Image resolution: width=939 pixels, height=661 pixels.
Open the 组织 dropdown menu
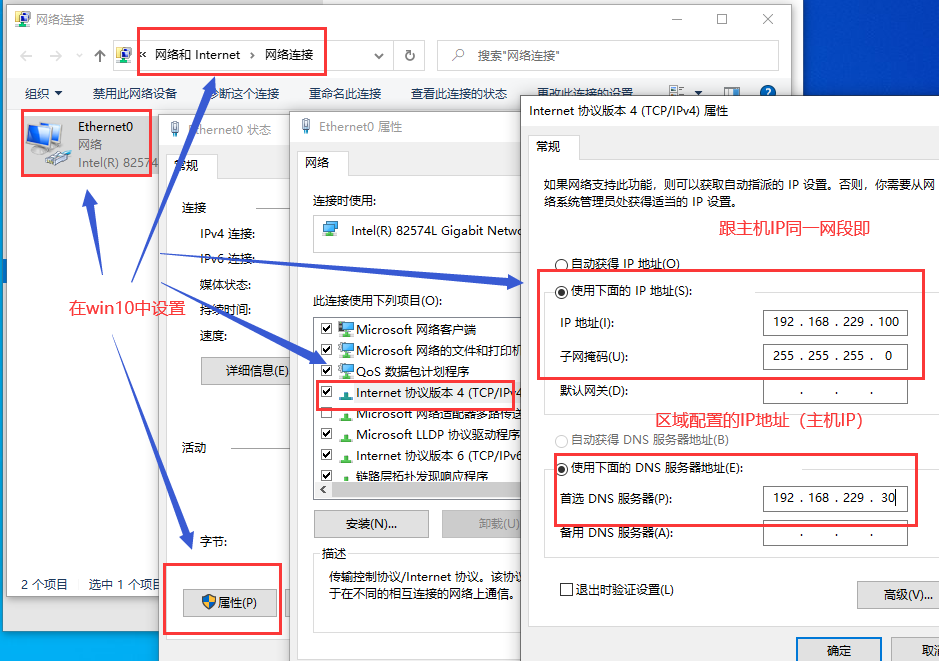click(x=43, y=93)
